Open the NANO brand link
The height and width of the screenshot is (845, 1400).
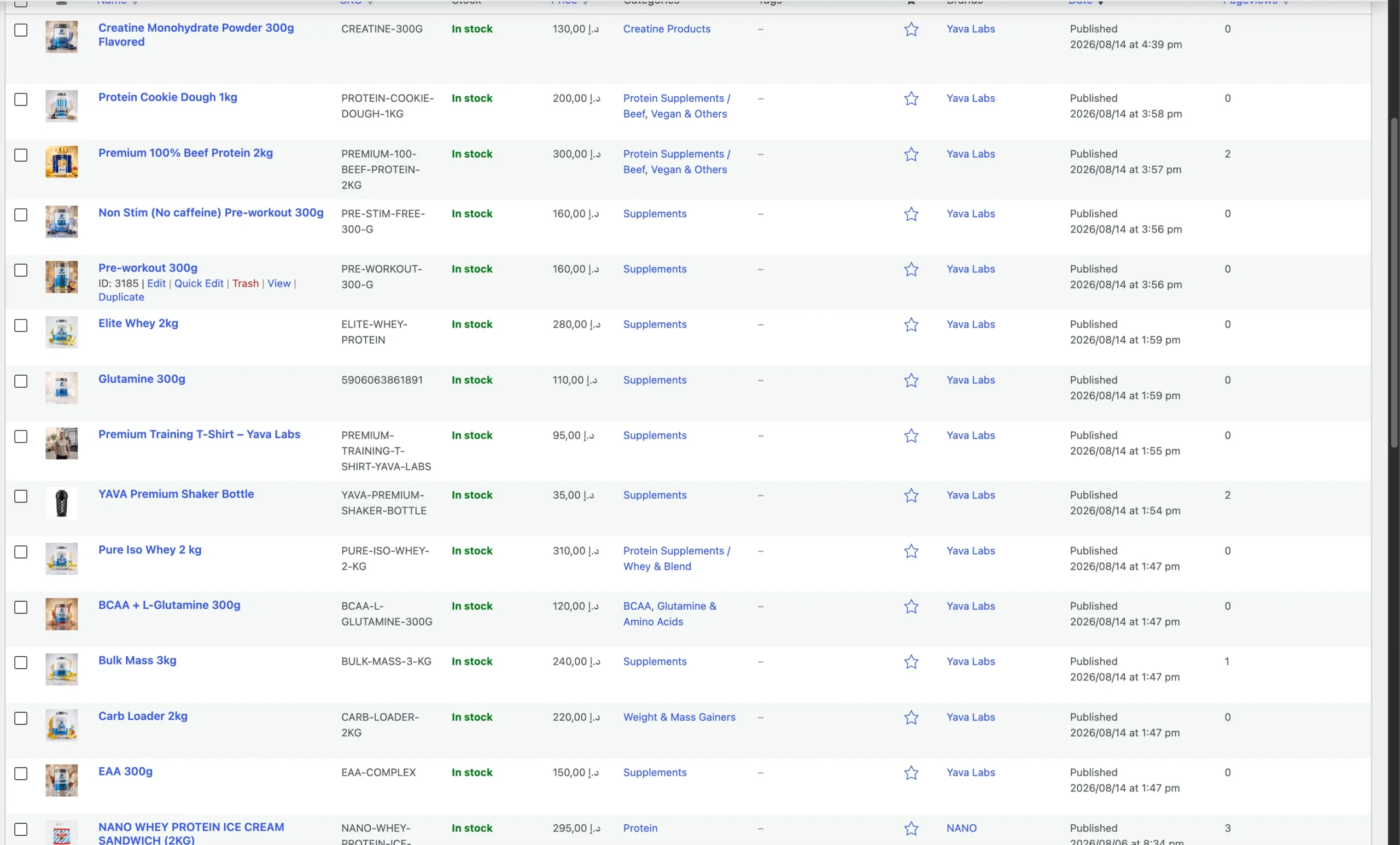click(961, 828)
